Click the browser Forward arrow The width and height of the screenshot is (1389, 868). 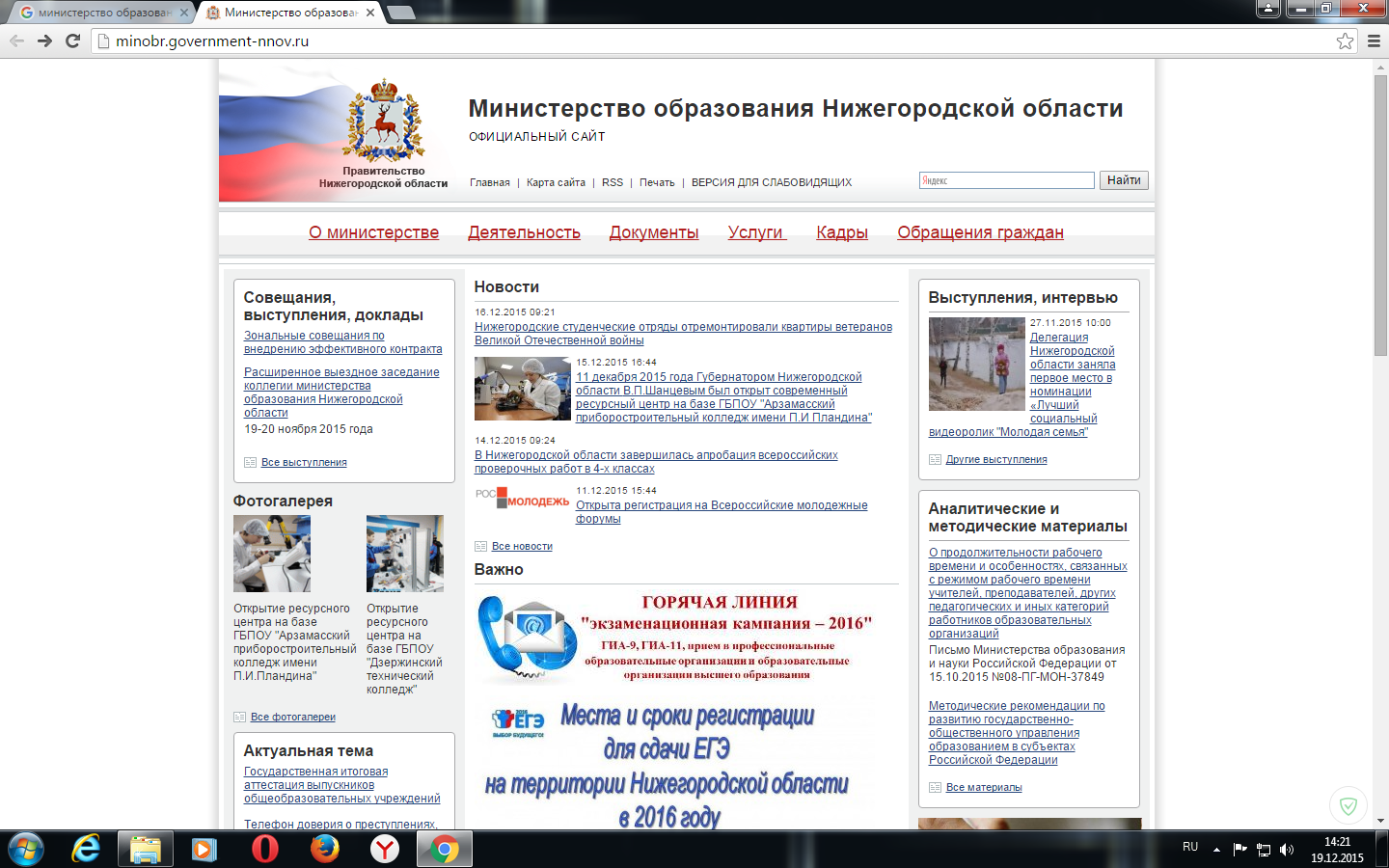44,41
